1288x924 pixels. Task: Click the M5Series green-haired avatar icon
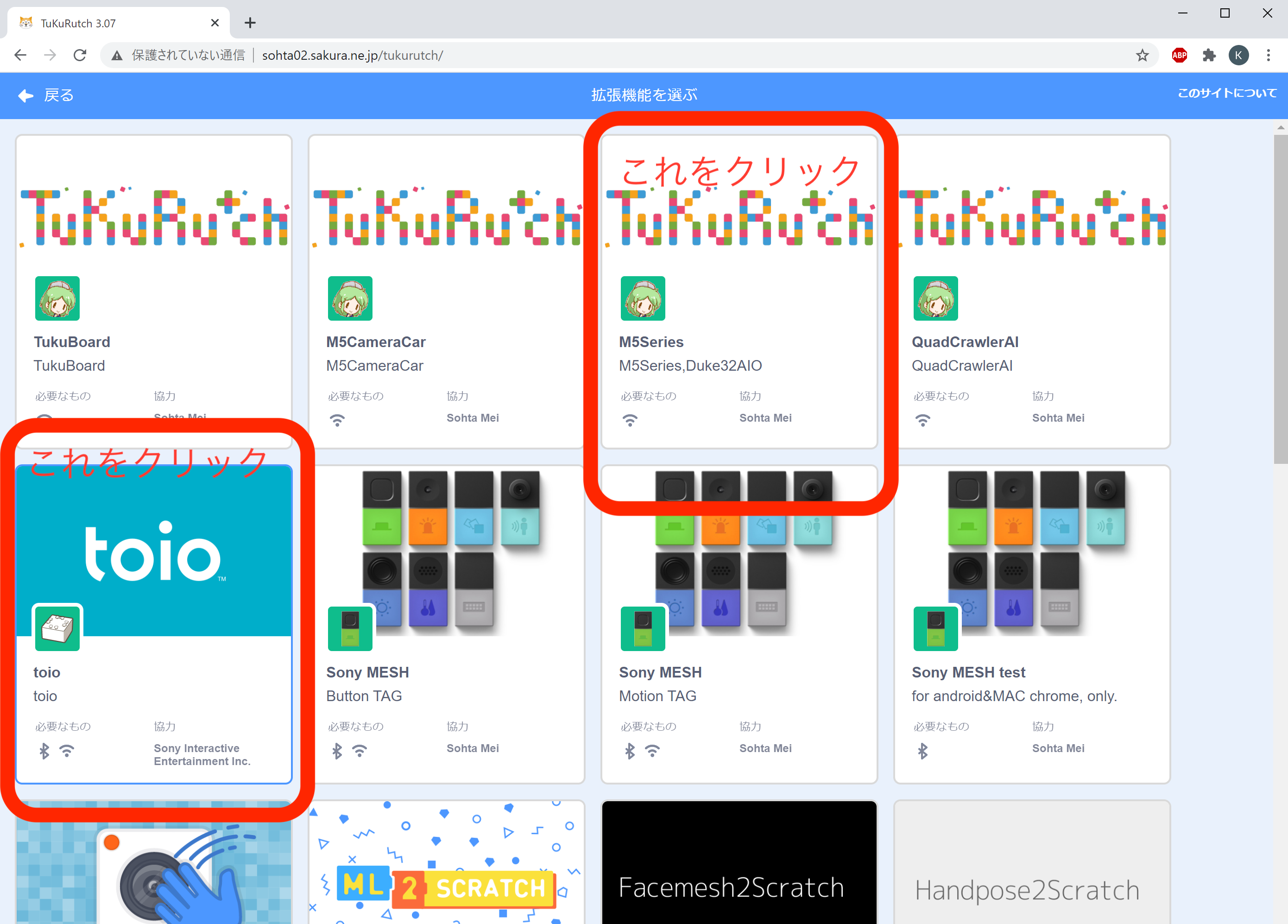[642, 298]
